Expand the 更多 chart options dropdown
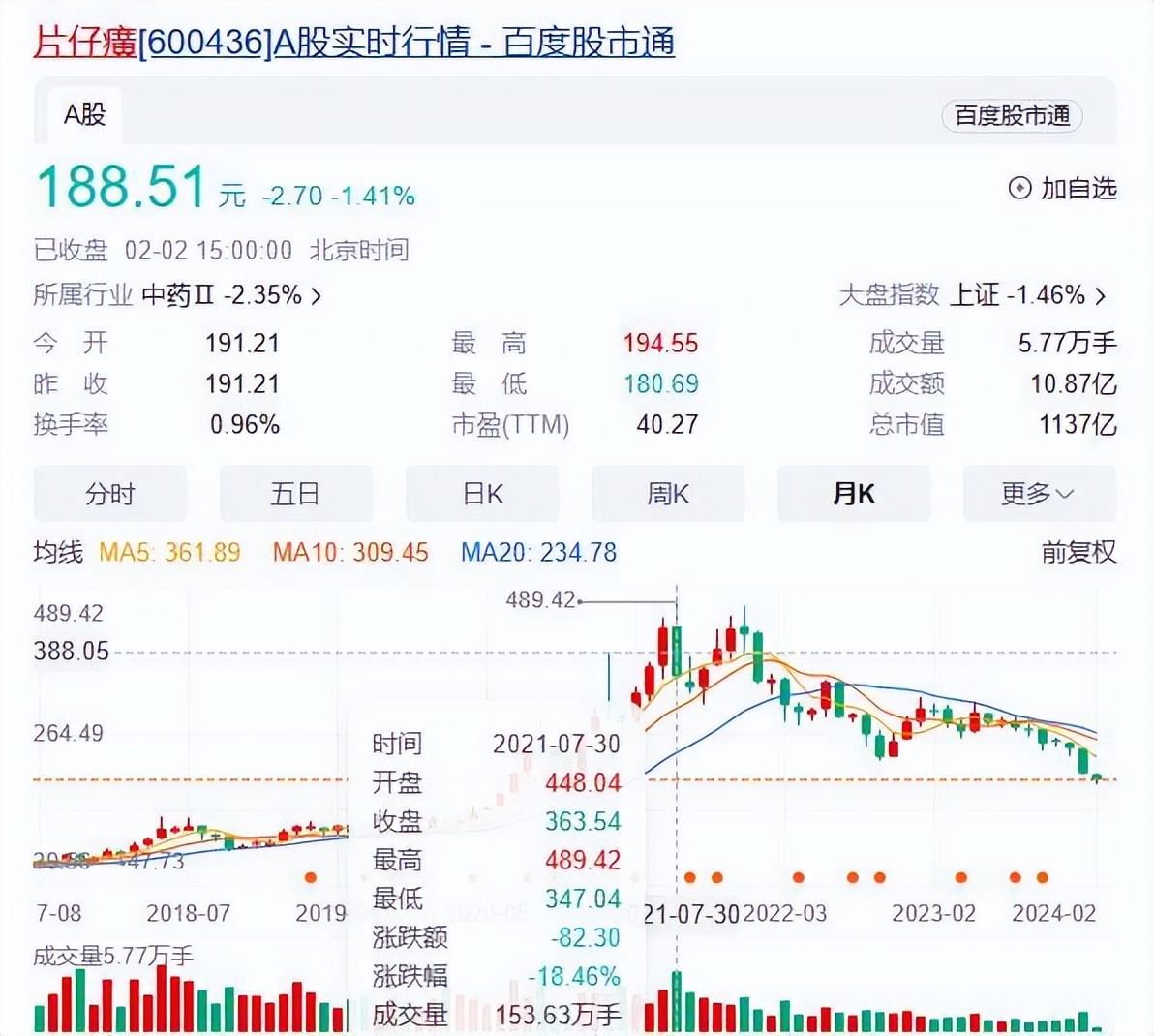Image resolution: width=1154 pixels, height=1036 pixels. [x=1038, y=494]
